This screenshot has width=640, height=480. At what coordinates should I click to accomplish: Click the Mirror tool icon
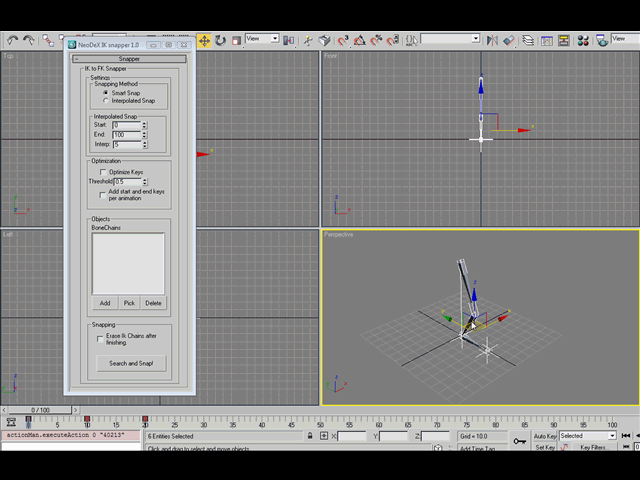pyautogui.click(x=492, y=40)
